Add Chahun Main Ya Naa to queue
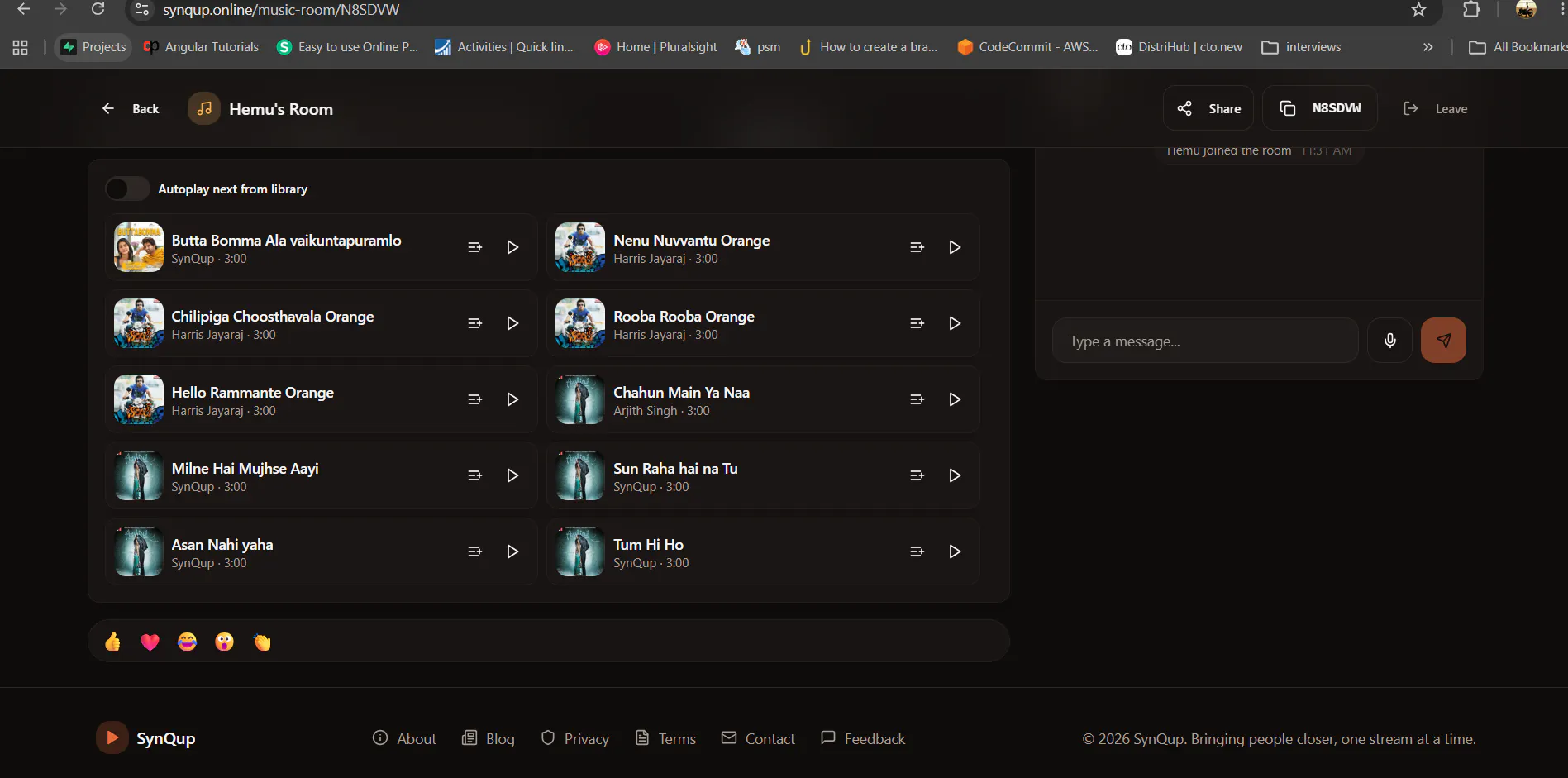The image size is (1568, 778). tap(917, 399)
